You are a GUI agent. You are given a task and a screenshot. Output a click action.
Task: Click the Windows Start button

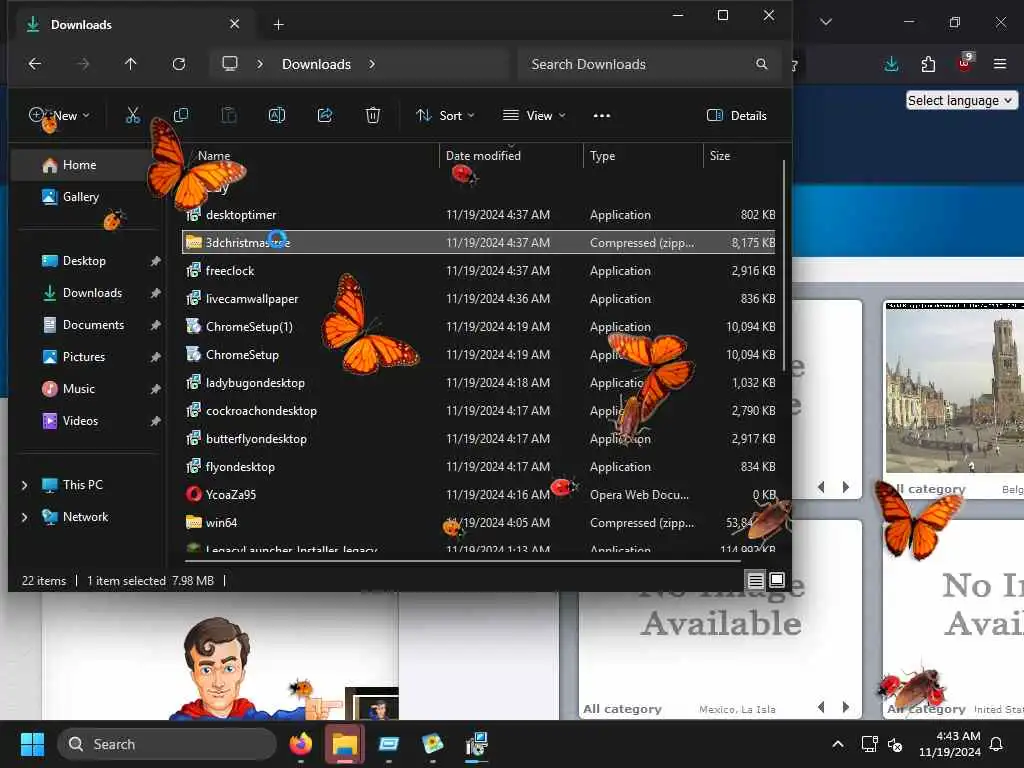coord(32,744)
